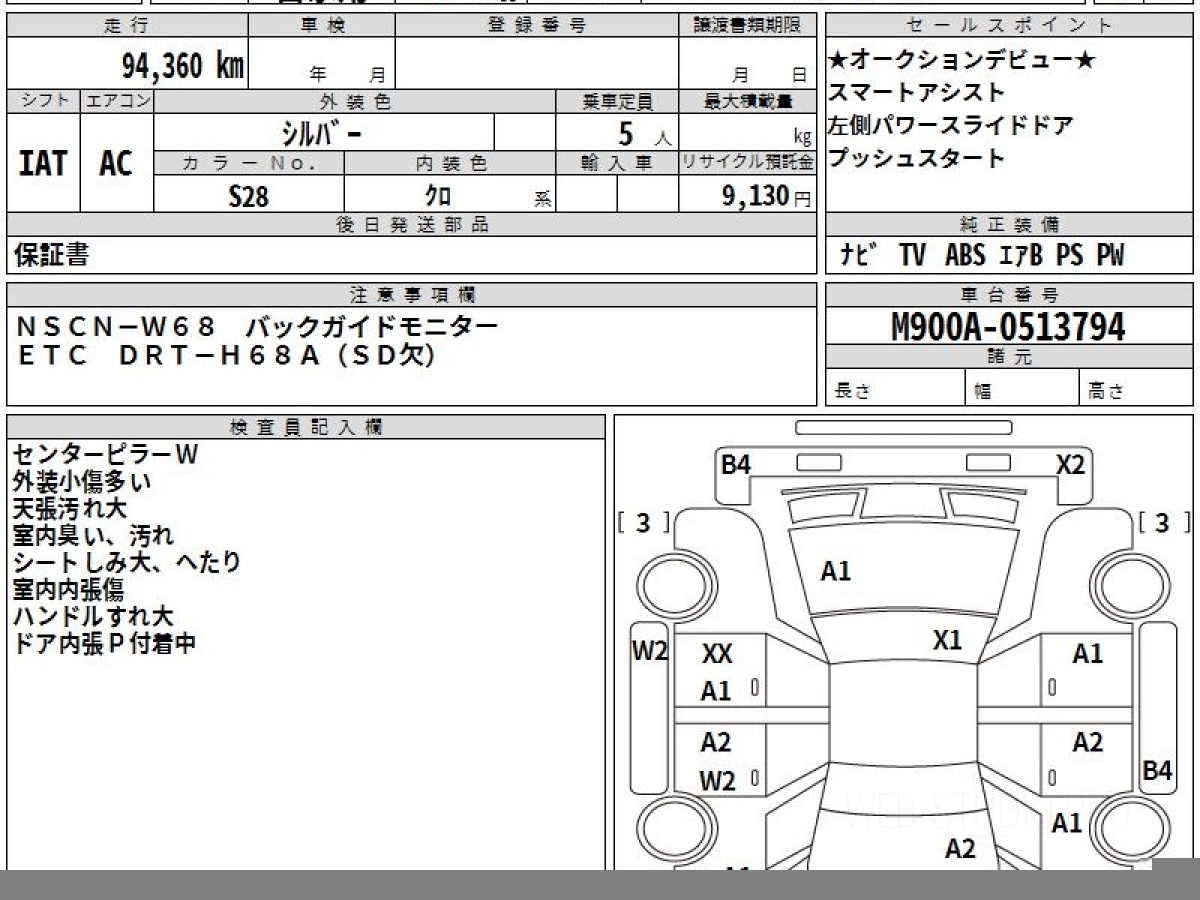Click the 左側パワースライドドア line

(951, 126)
